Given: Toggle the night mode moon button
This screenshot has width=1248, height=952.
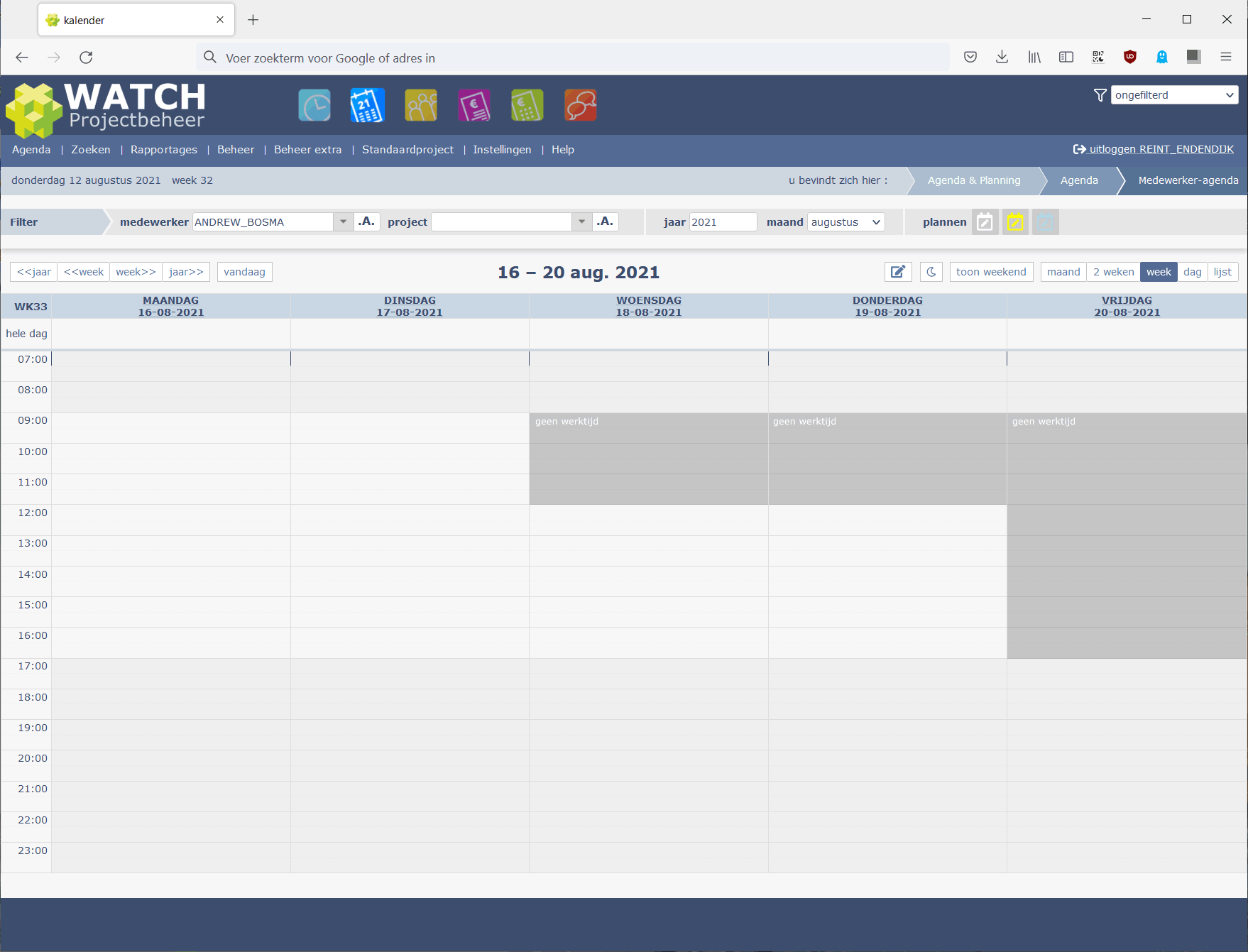Looking at the screenshot, I should [931, 272].
